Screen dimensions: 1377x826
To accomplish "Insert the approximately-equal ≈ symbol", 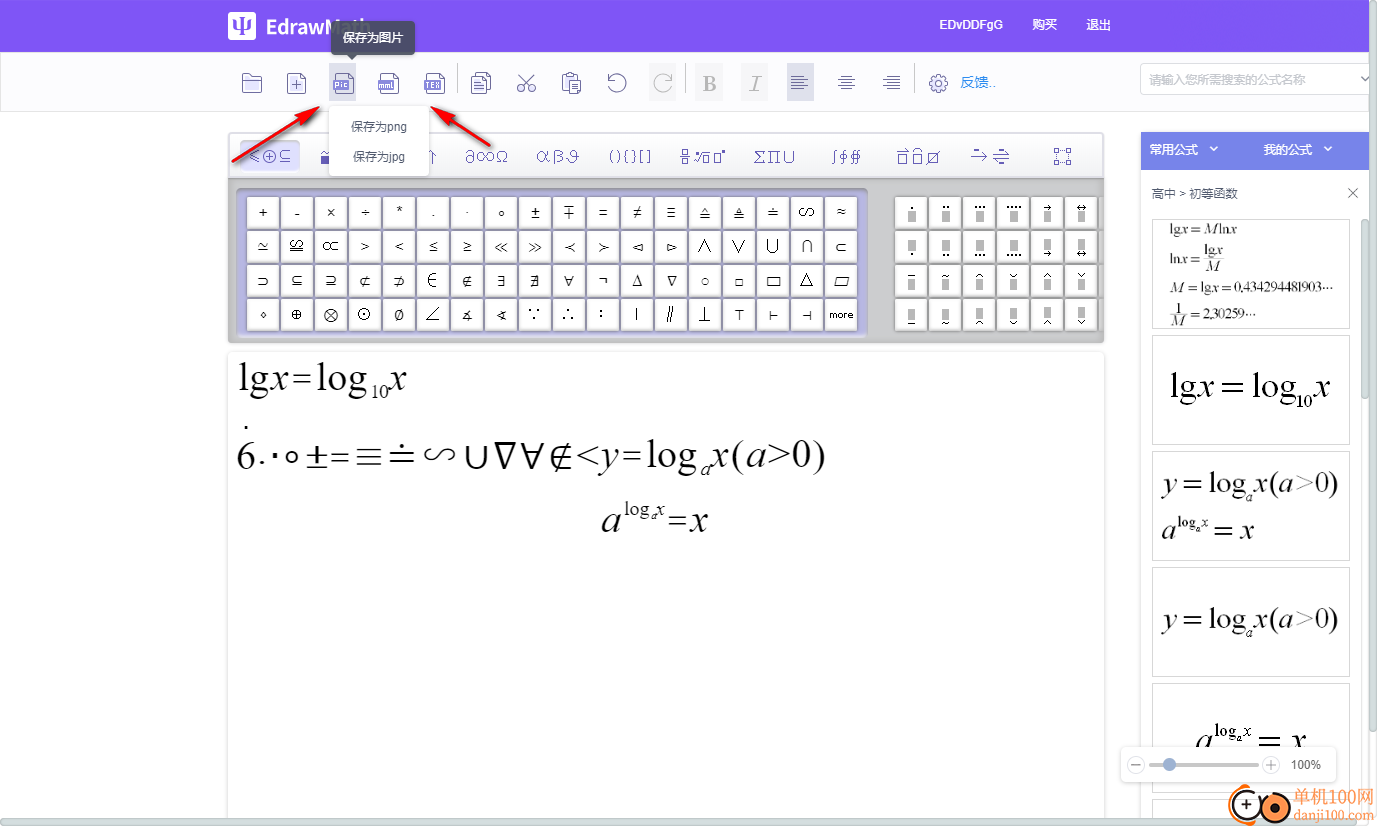I will (841, 212).
